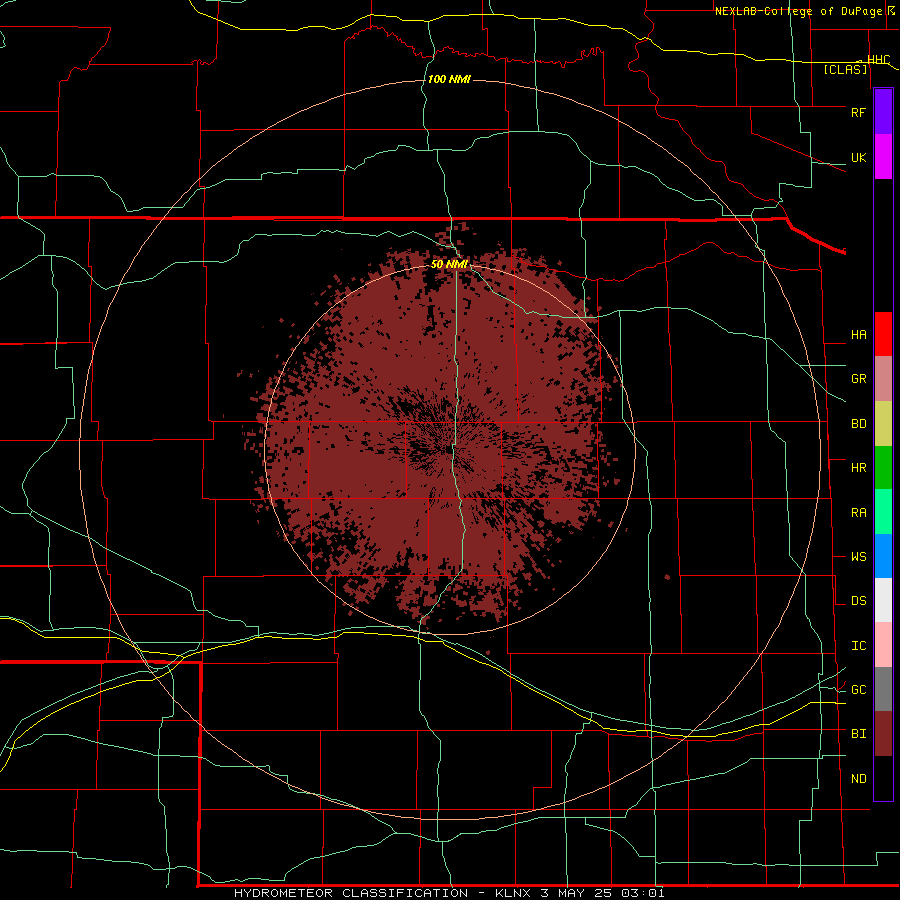The height and width of the screenshot is (900, 900).
Task: Select the white DS legend swatch
Action: pyautogui.click(x=883, y=600)
